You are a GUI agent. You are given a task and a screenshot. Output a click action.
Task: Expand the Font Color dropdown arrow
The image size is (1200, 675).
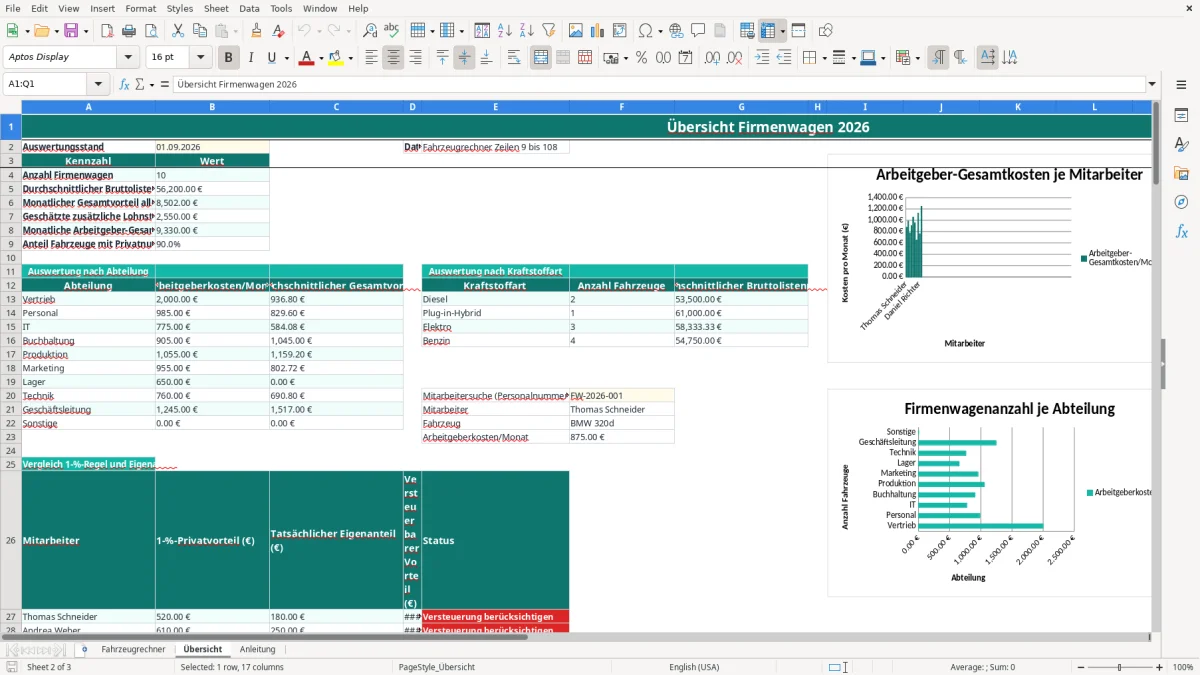tap(321, 58)
